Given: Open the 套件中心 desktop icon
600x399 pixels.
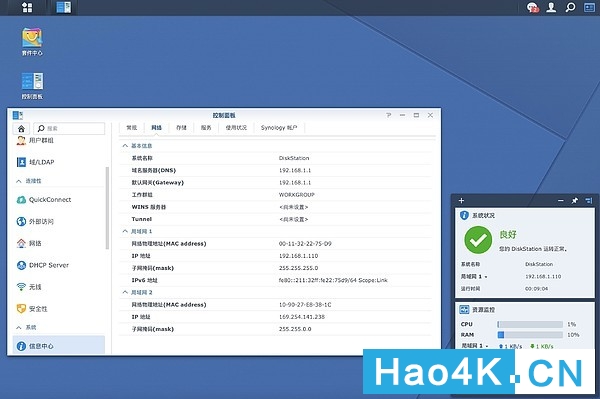Looking at the screenshot, I should [32, 42].
